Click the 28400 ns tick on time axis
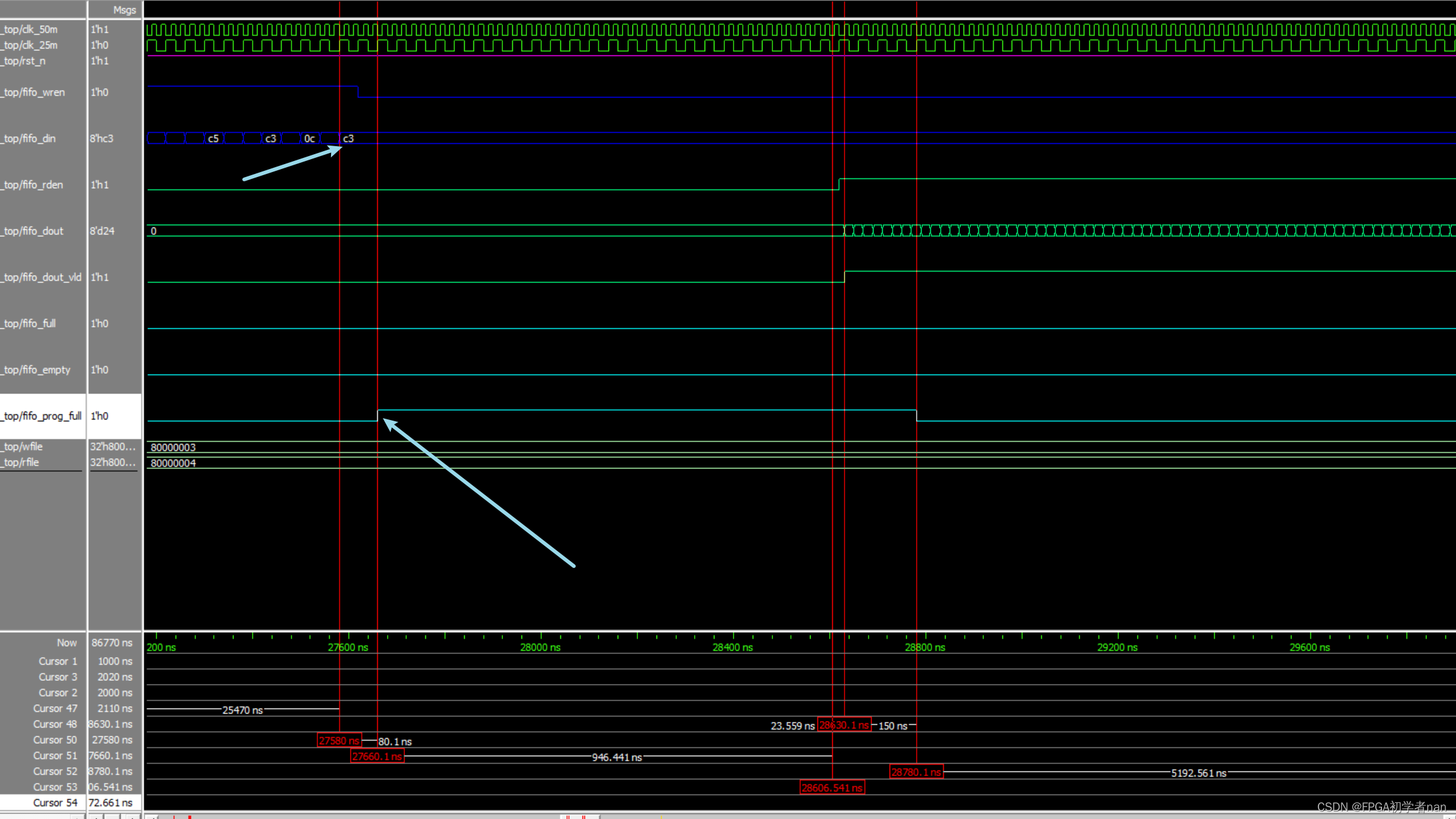 733,647
